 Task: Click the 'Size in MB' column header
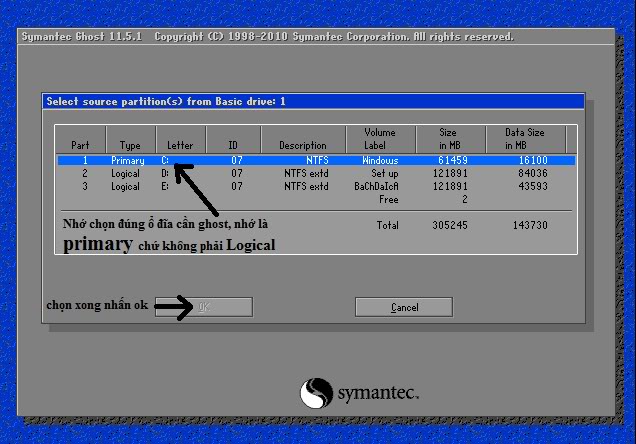click(449, 139)
